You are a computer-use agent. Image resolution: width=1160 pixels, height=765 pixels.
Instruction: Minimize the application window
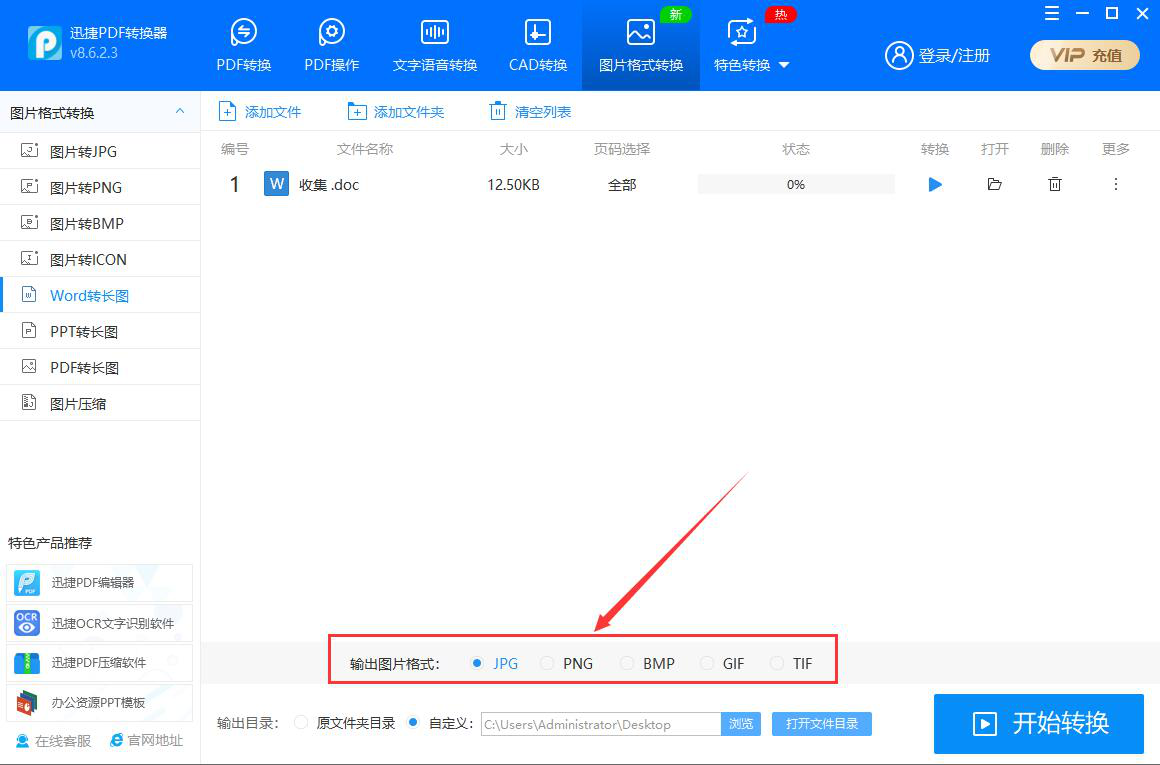[1082, 13]
